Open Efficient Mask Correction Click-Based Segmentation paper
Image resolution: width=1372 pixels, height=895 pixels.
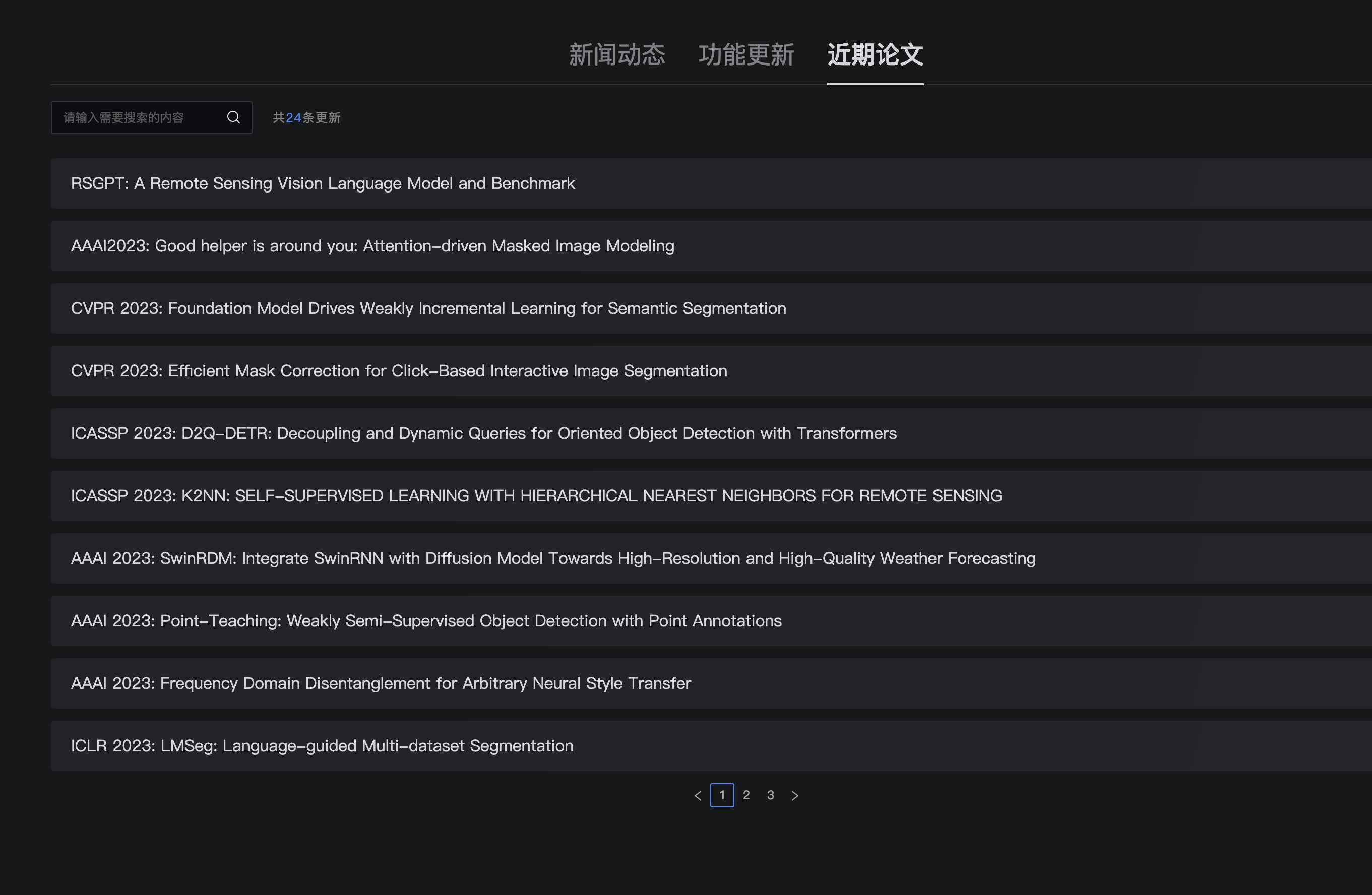click(x=711, y=370)
